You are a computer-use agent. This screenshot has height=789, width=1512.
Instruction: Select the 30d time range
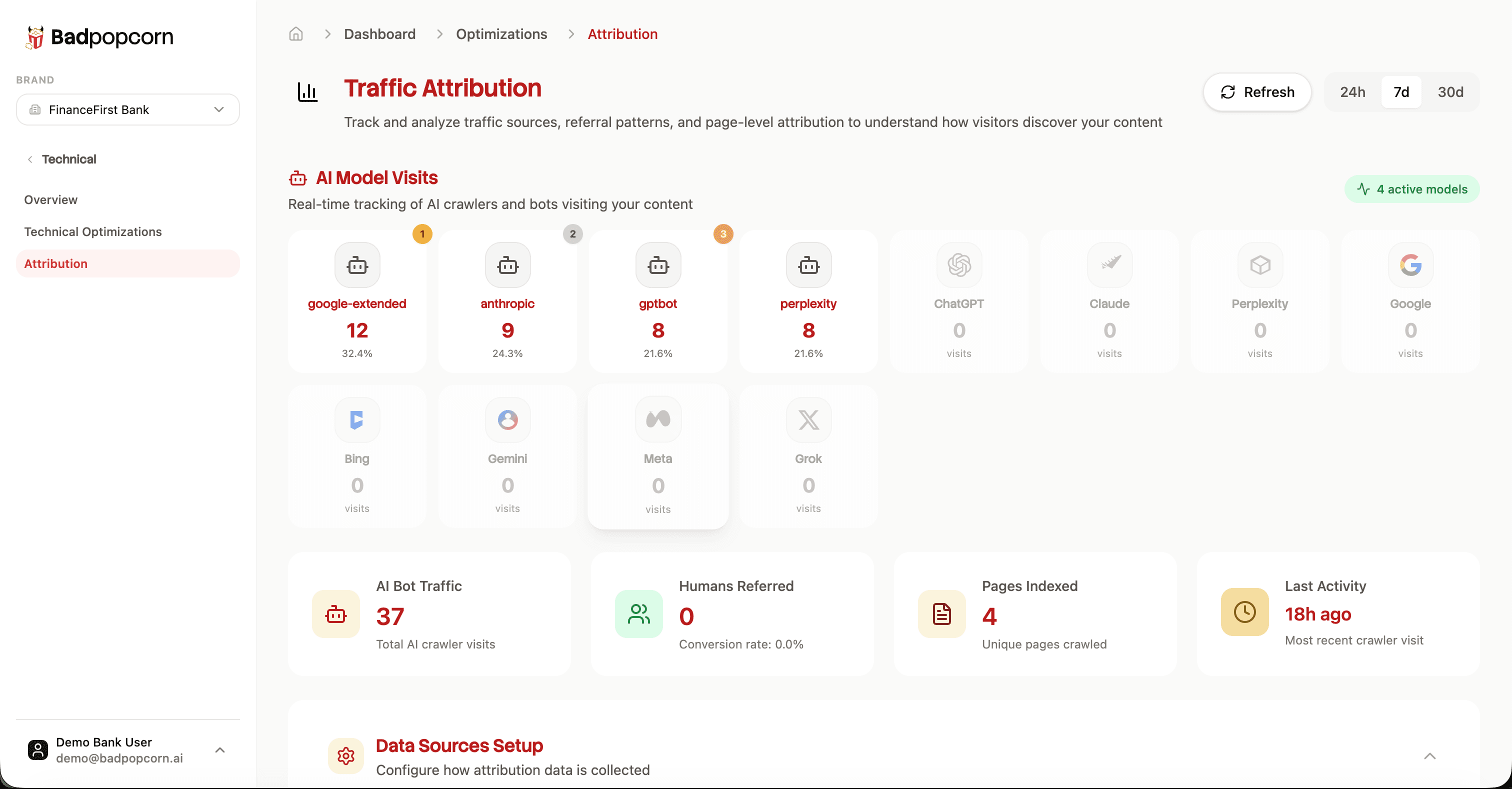1450,92
